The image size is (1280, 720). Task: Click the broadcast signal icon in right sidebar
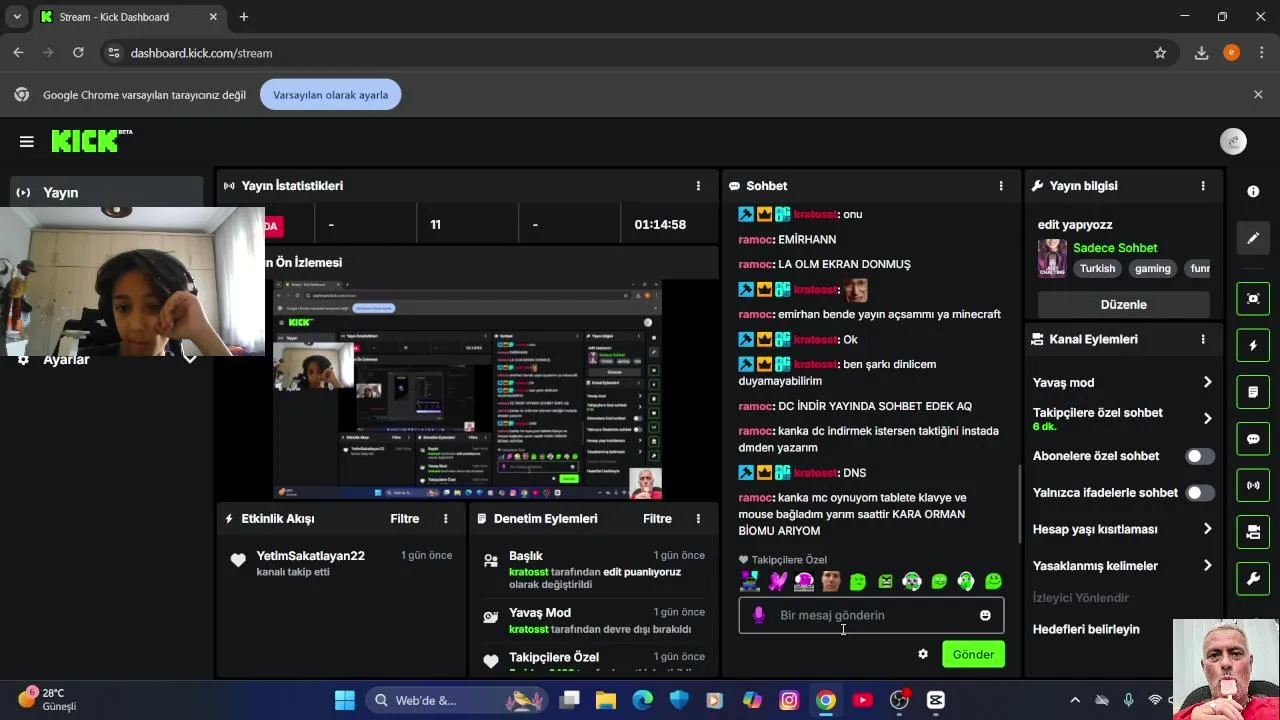pyautogui.click(x=1253, y=486)
